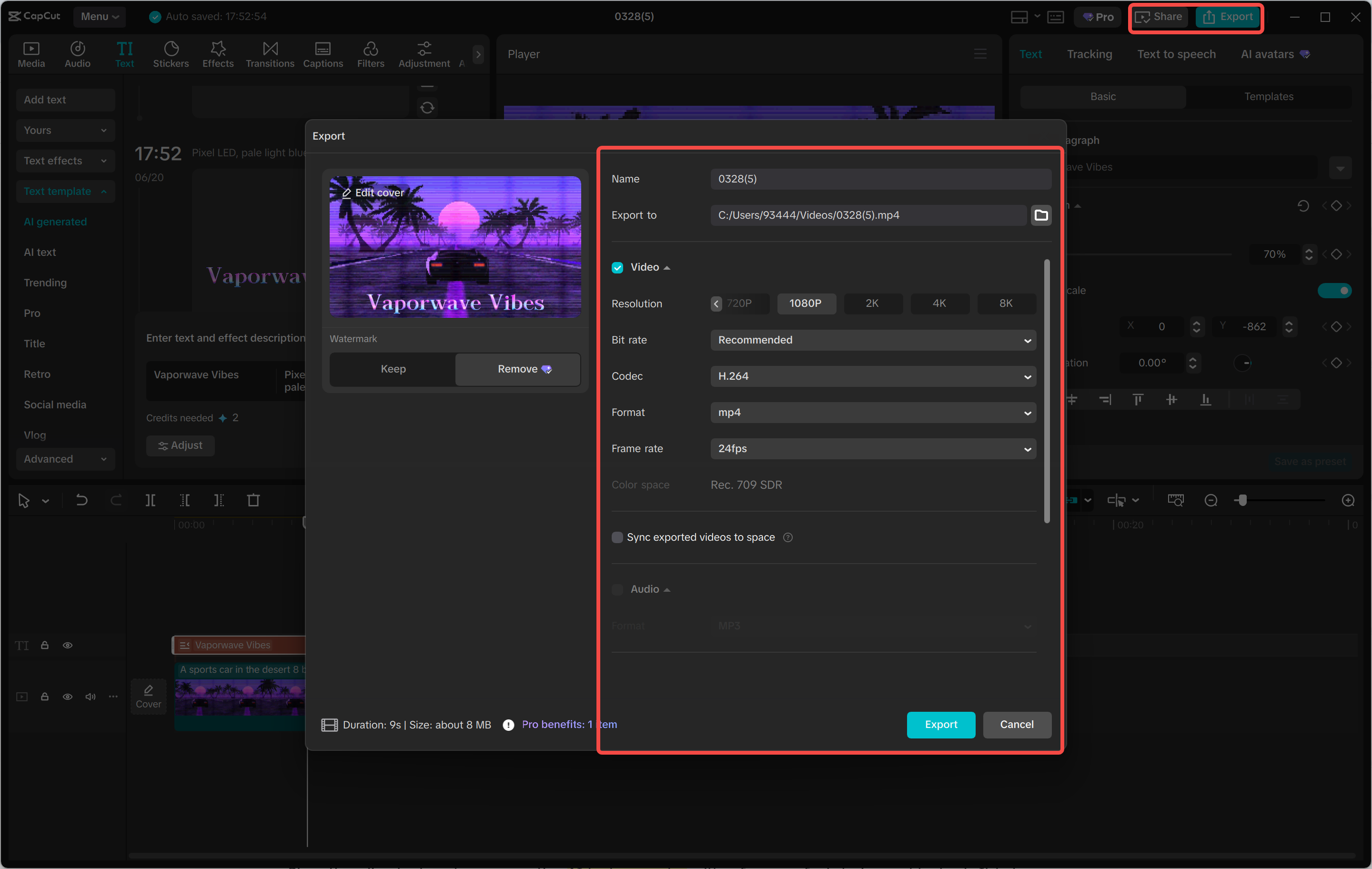The image size is (1372, 869).
Task: Click the export Name input field
Action: (x=880, y=179)
